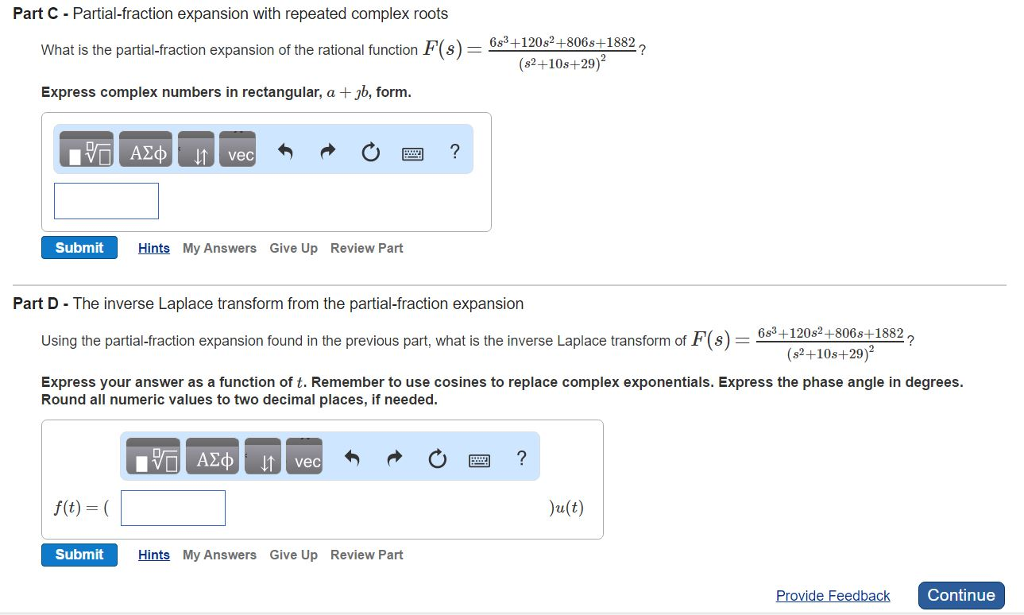The width and height of the screenshot is (1024, 615).
Task: Submit the Part D answer
Action: [79, 554]
